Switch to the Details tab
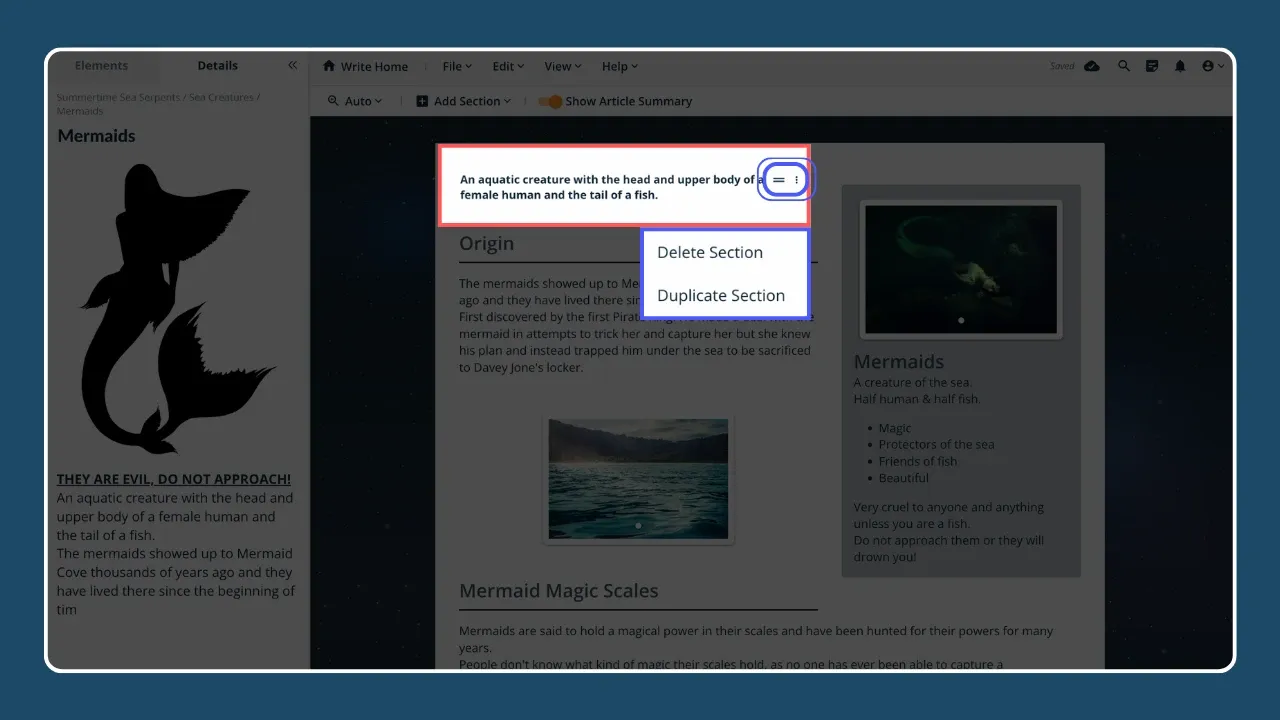Viewport: 1280px width, 720px height. 217,65
